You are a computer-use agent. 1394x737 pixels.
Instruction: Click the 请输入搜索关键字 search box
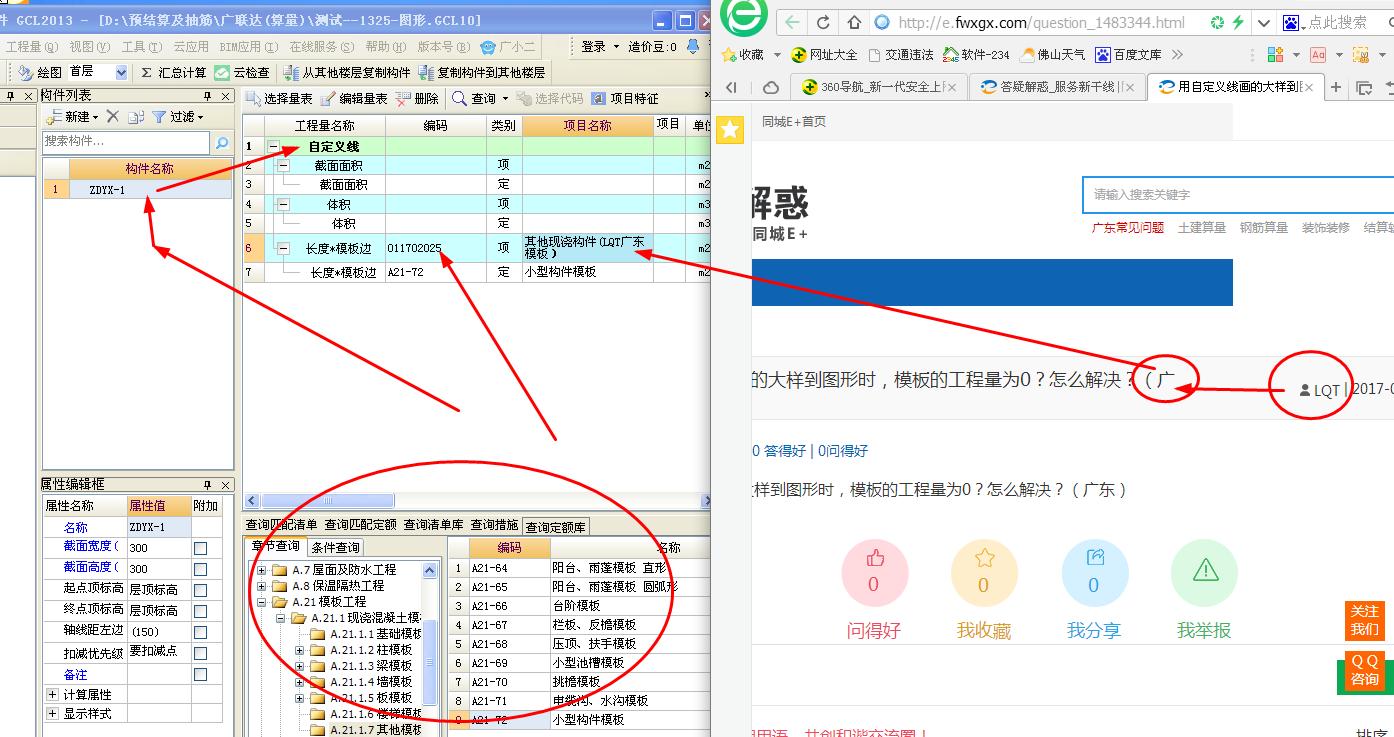pos(1238,194)
